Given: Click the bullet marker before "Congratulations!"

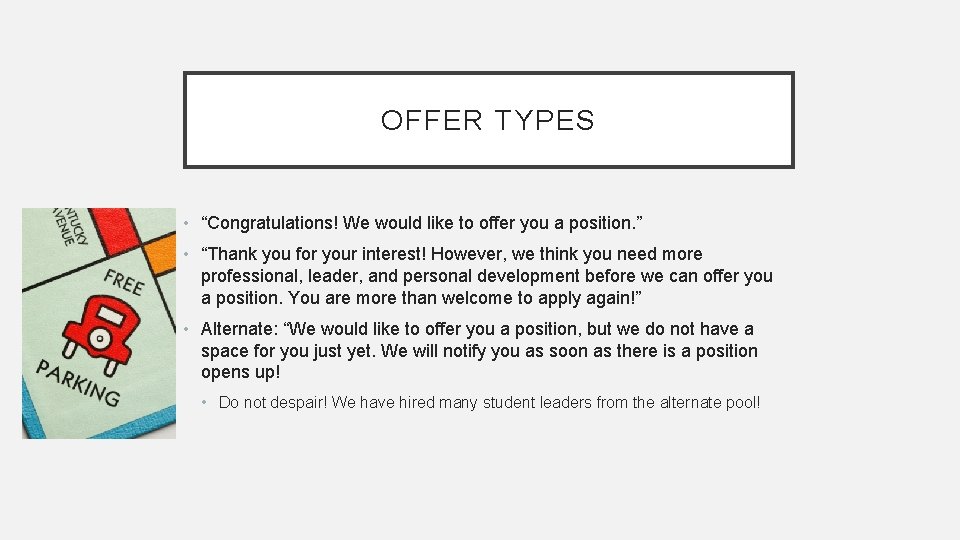Looking at the screenshot, I should pos(186,223).
